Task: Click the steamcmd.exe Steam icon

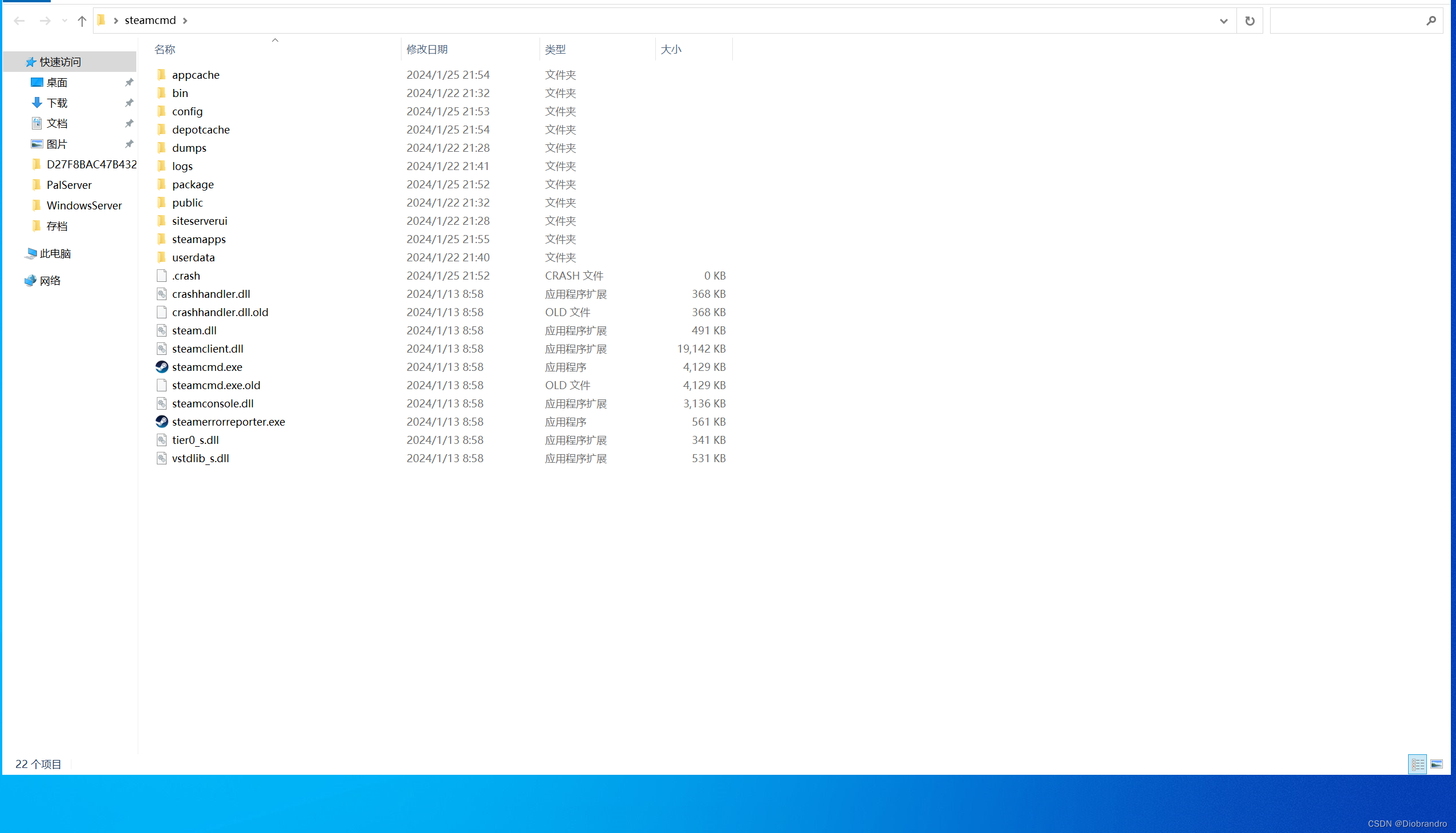Action: click(x=162, y=367)
